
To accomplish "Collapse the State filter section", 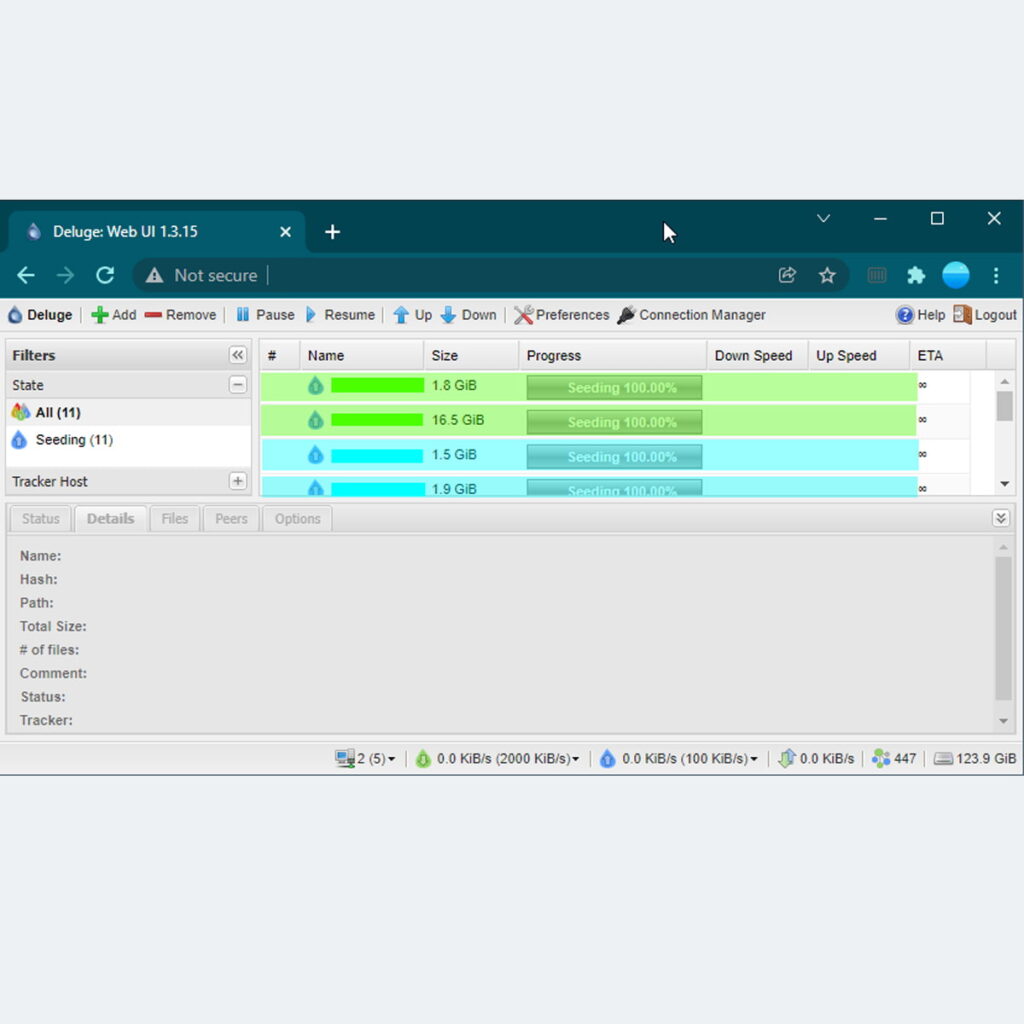I will pos(238,385).
